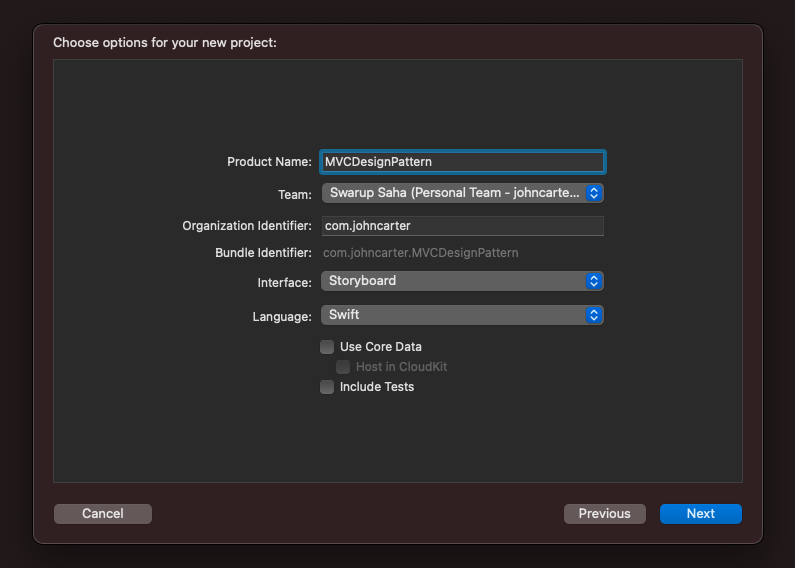Click the Include Tests label text
This screenshot has height=568, width=795.
(x=377, y=387)
